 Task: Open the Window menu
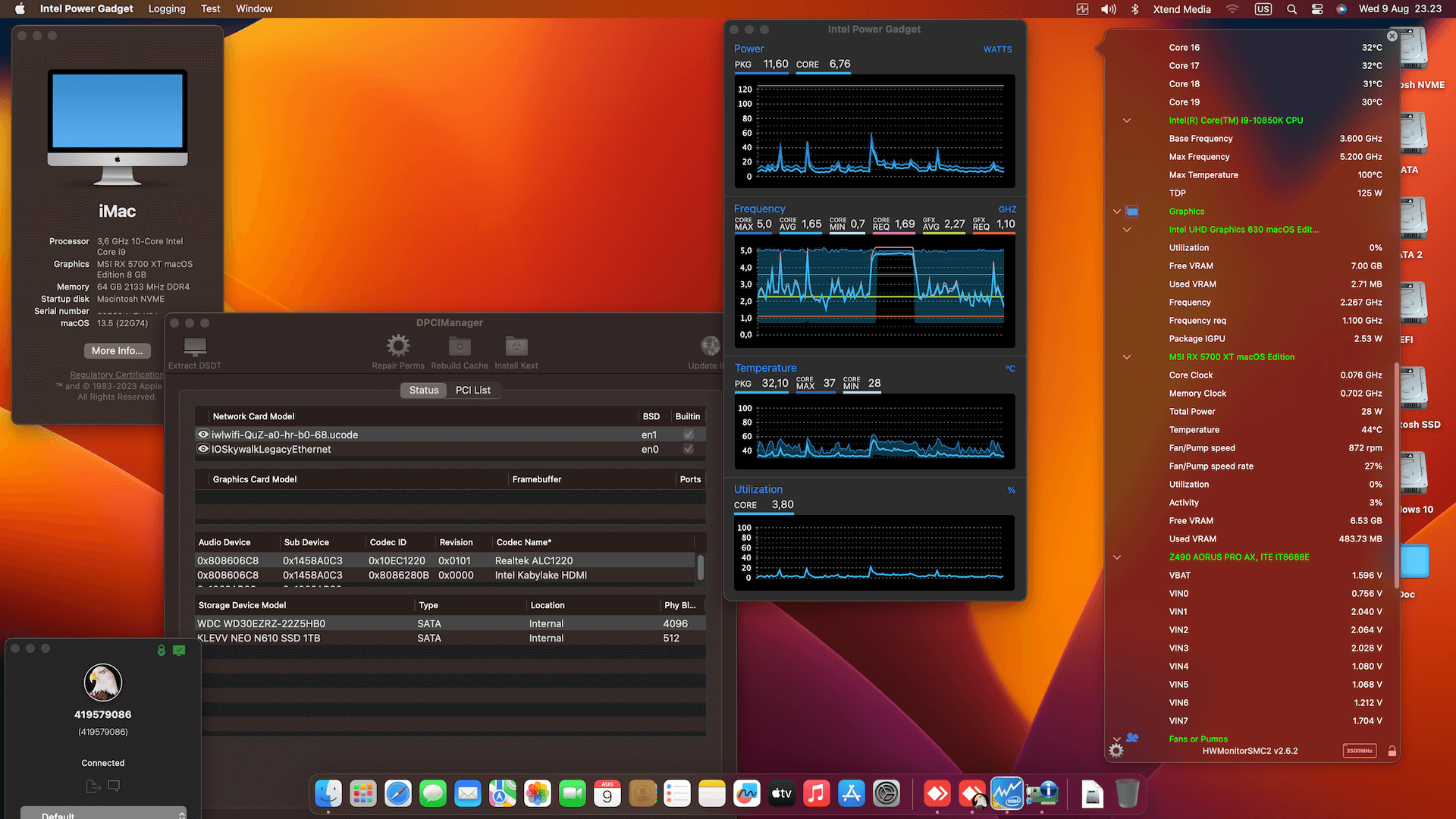point(254,9)
